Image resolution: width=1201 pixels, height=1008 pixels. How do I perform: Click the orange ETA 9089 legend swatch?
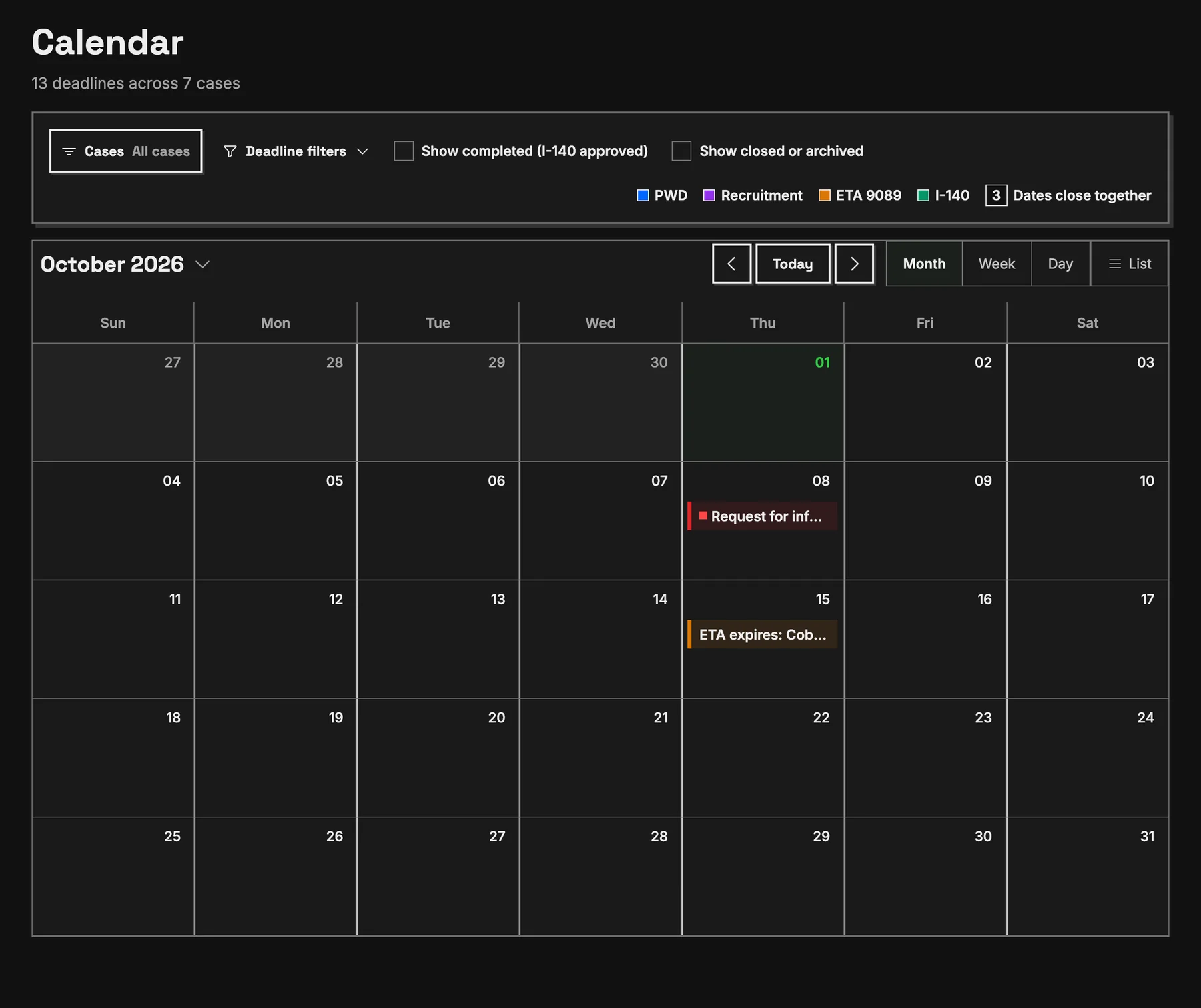click(825, 195)
